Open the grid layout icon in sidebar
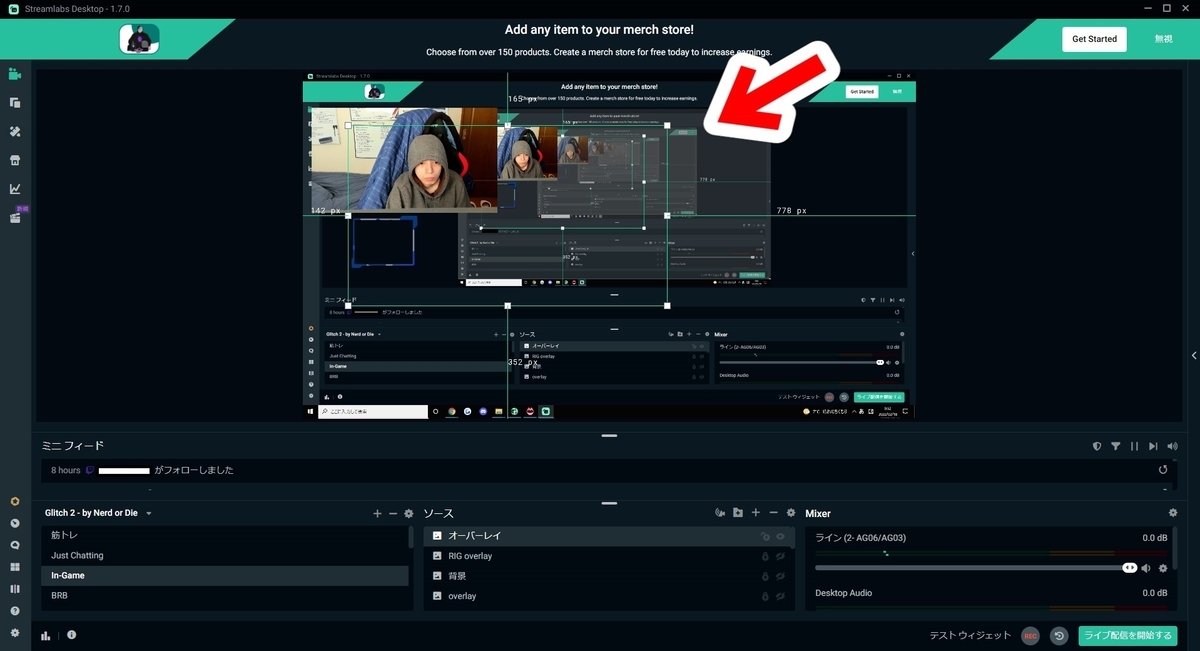 (x=15, y=567)
